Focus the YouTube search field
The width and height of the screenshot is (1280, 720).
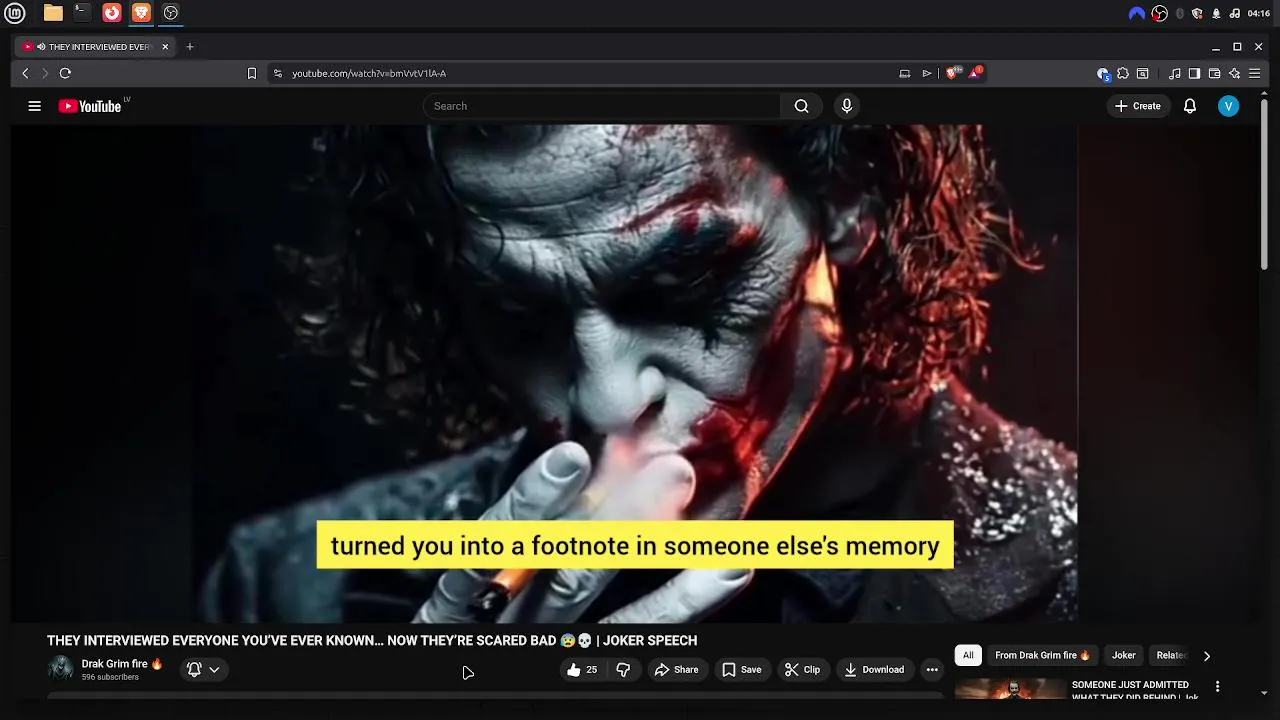602,106
